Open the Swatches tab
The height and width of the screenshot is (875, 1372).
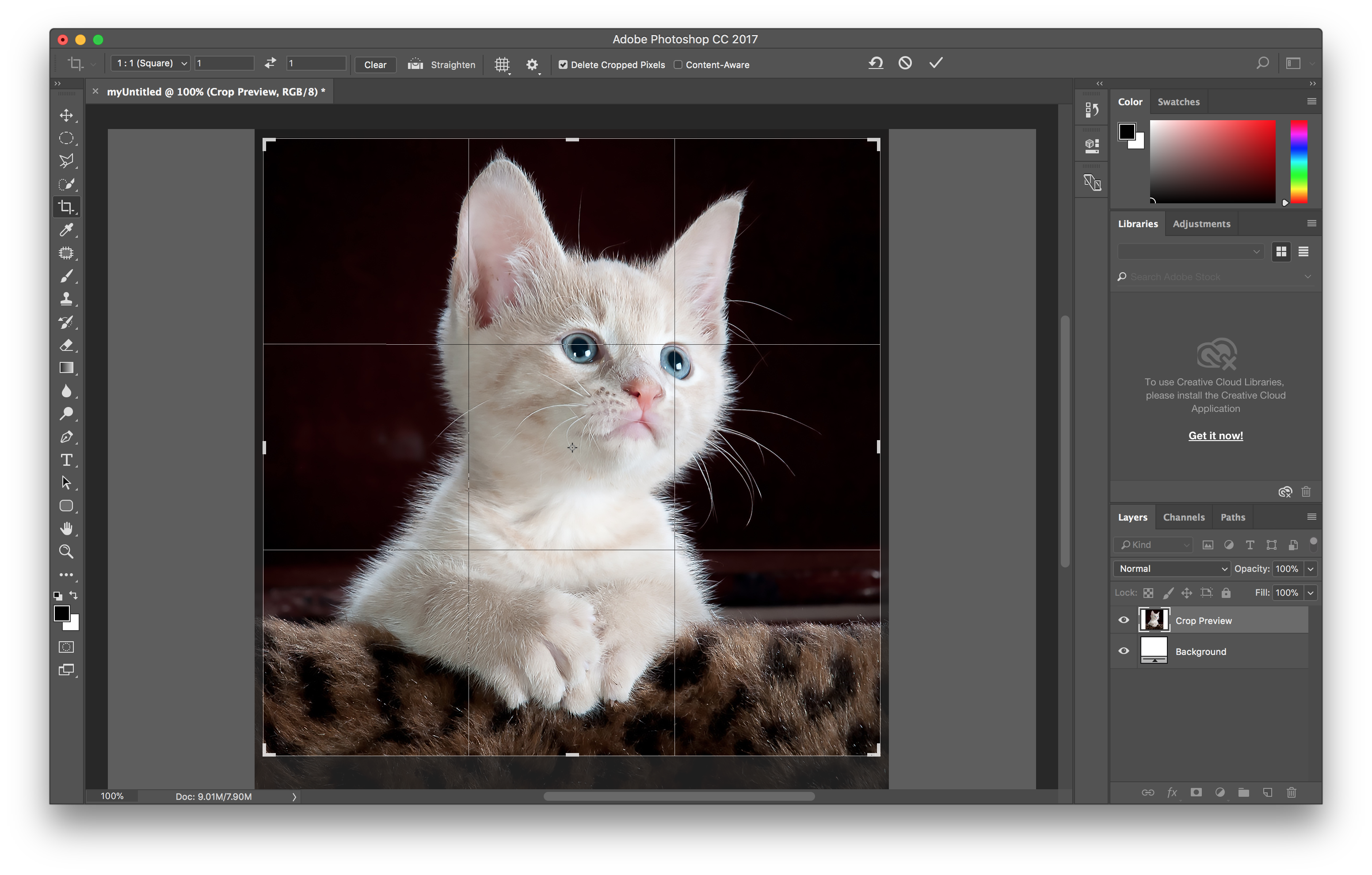pyautogui.click(x=1179, y=101)
